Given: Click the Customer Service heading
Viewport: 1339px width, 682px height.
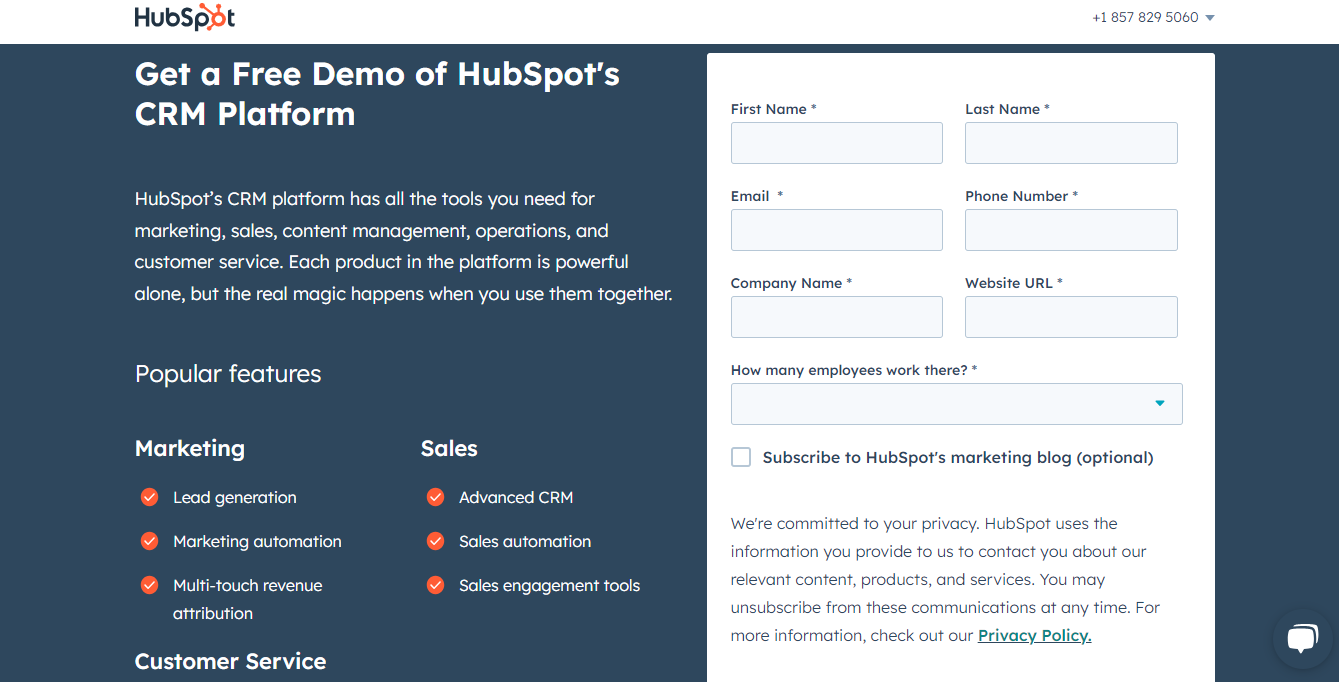Looking at the screenshot, I should (x=230, y=661).
